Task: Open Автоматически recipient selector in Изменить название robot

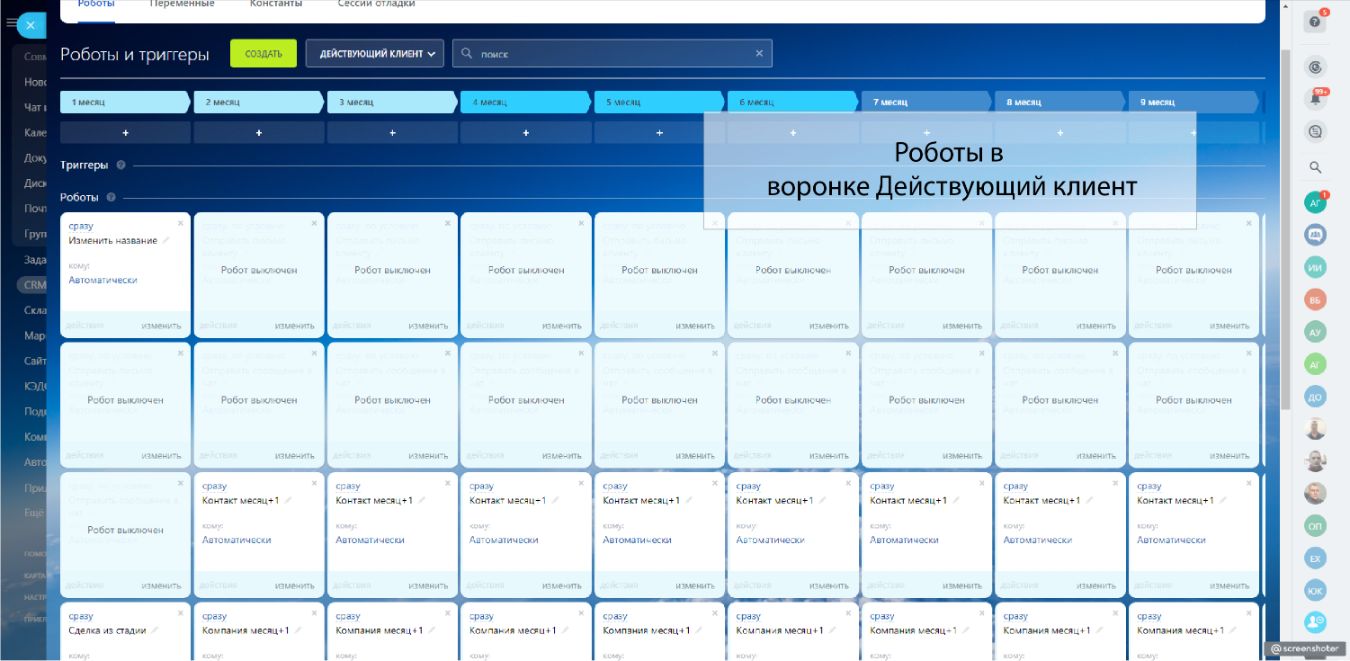Action: coord(103,280)
